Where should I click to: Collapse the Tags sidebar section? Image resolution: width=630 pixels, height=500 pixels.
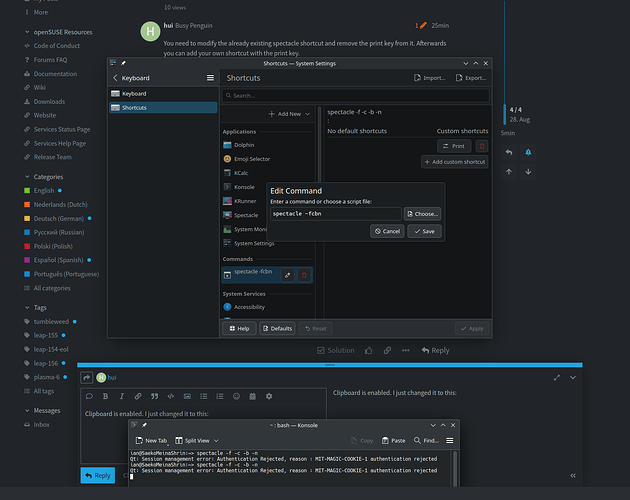point(35,307)
